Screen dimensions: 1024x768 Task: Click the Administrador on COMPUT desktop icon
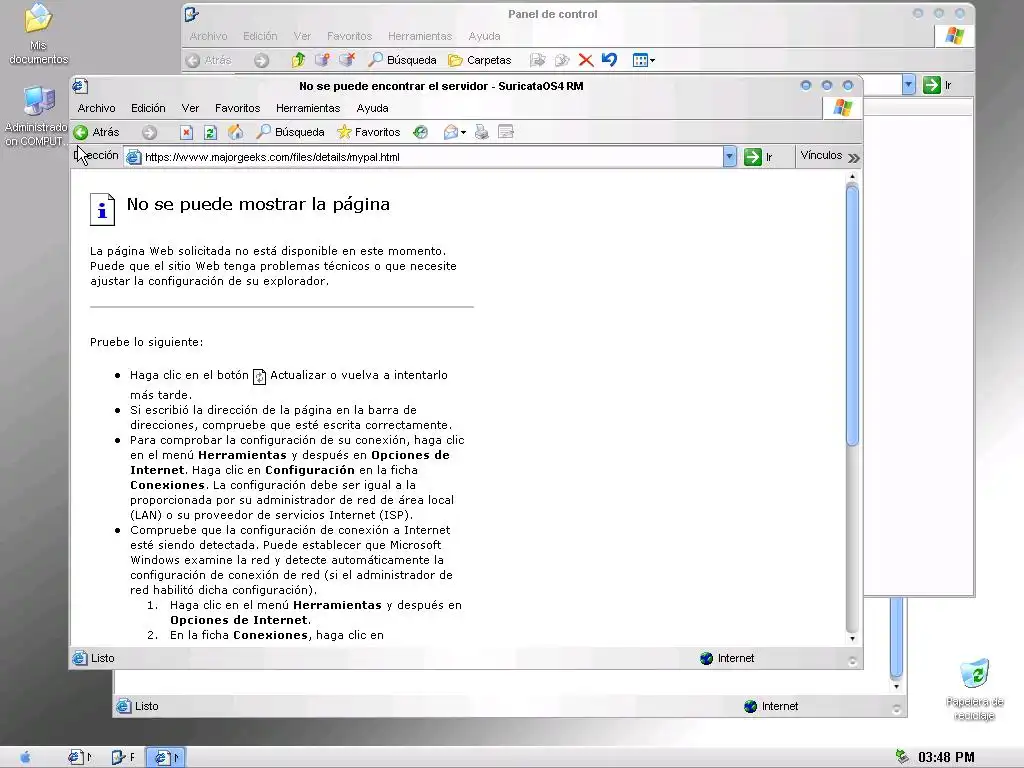37,116
